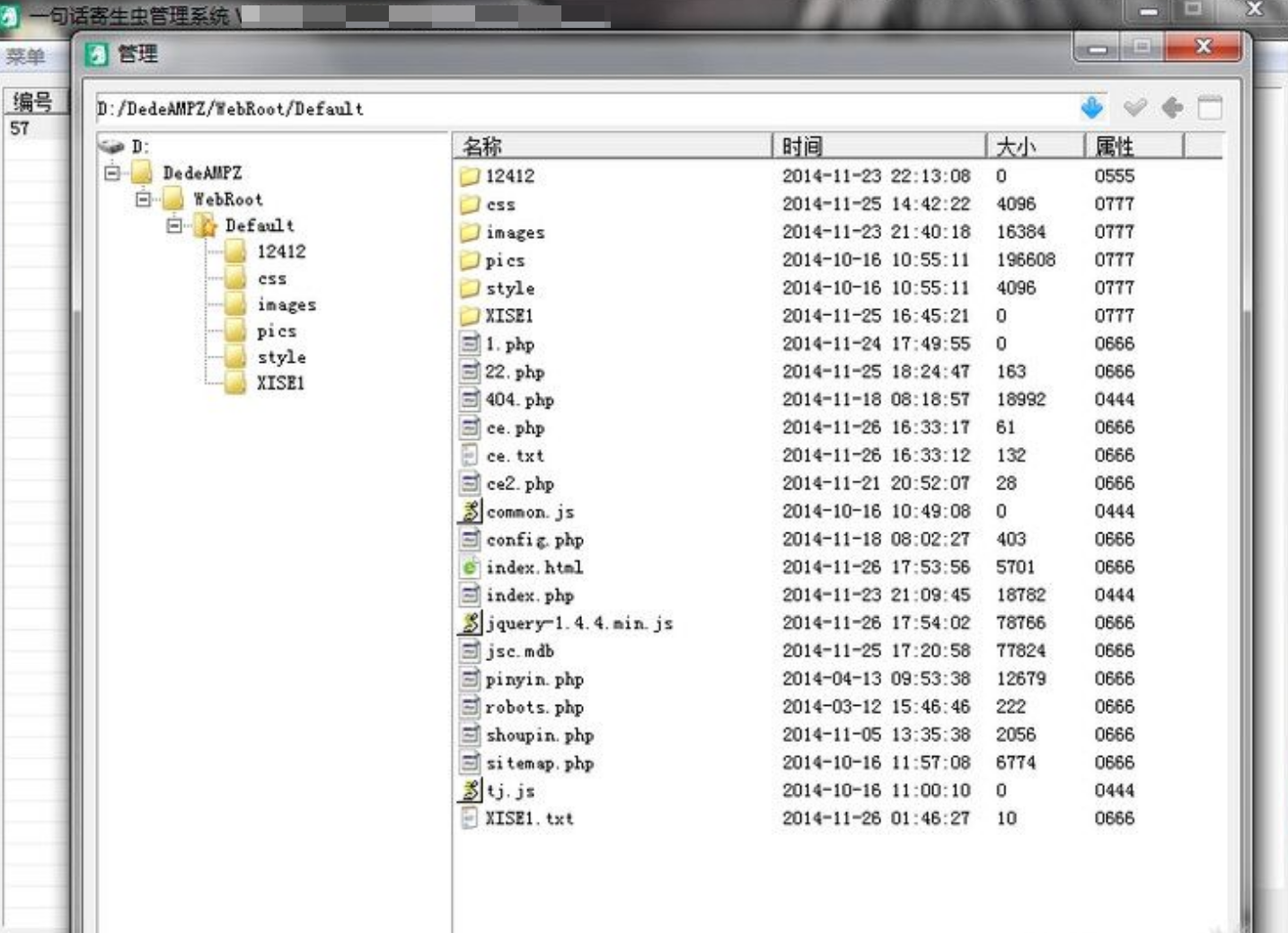The image size is (1288, 933).
Task: Click the web page icon of index.html
Action: [x=470, y=567]
